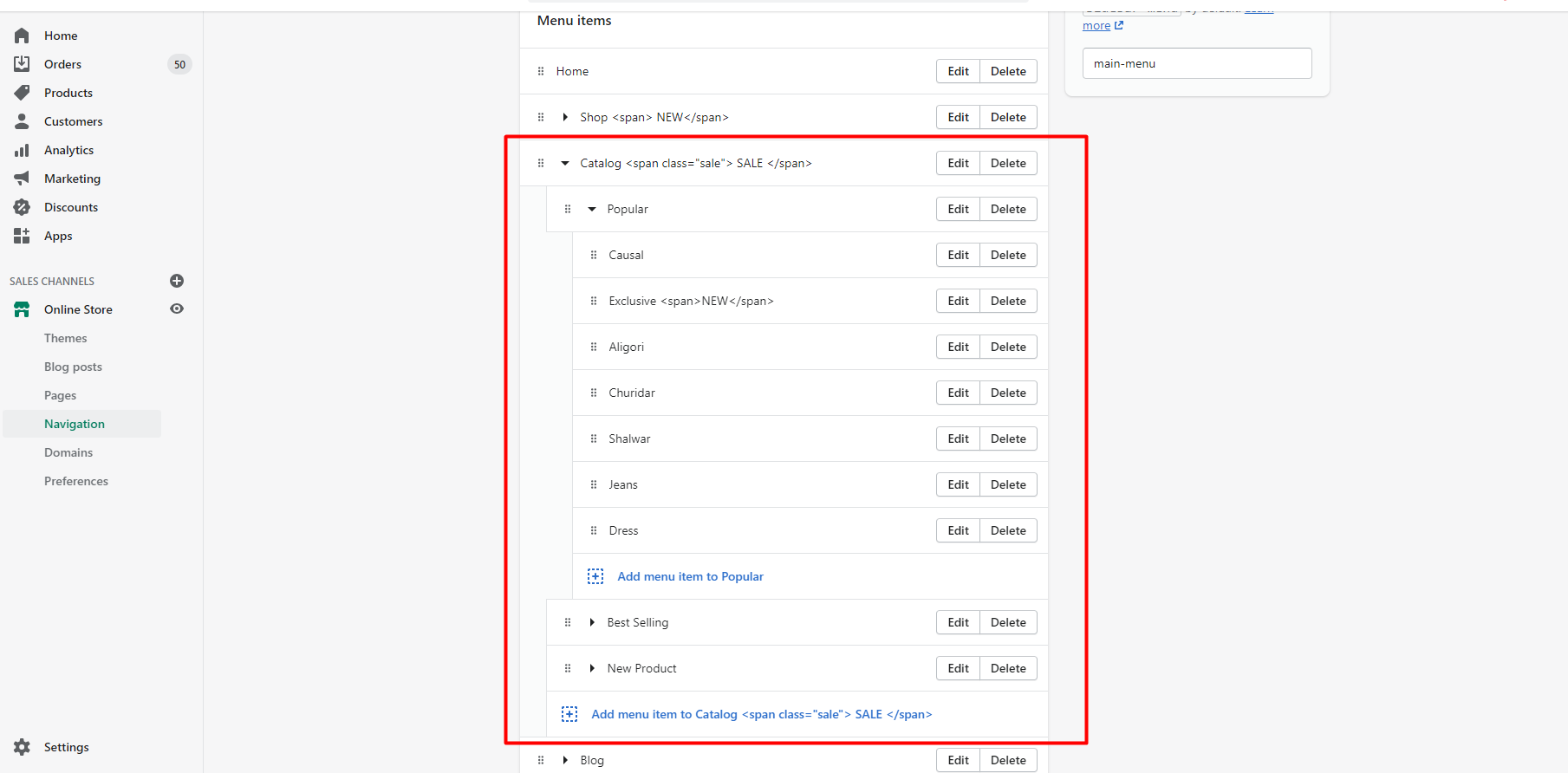This screenshot has height=773, width=1568.
Task: Open Settings gear icon
Action: pos(22,747)
